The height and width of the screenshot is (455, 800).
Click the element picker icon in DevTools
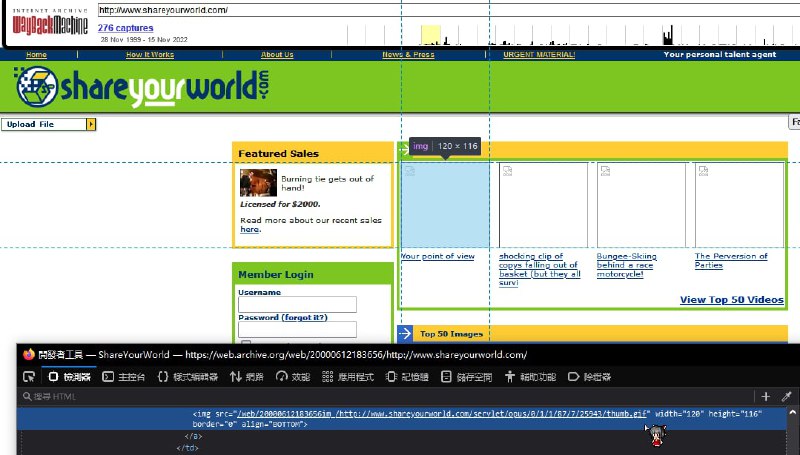click(x=29, y=377)
